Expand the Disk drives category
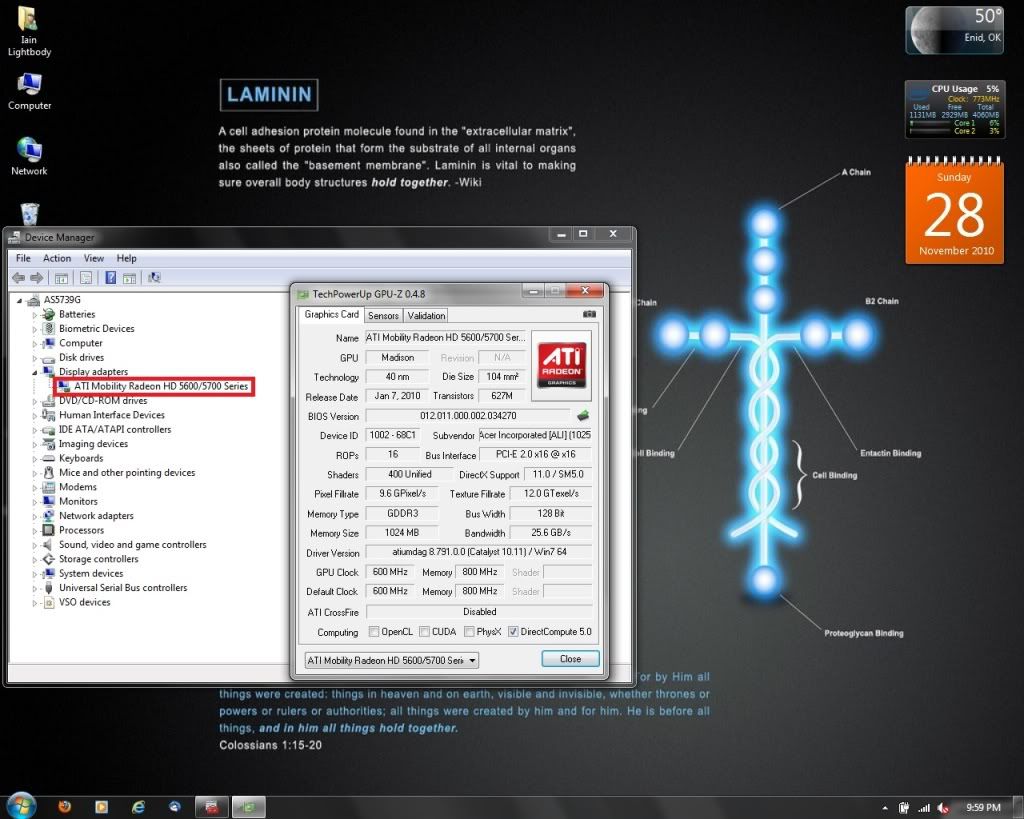 (35, 358)
